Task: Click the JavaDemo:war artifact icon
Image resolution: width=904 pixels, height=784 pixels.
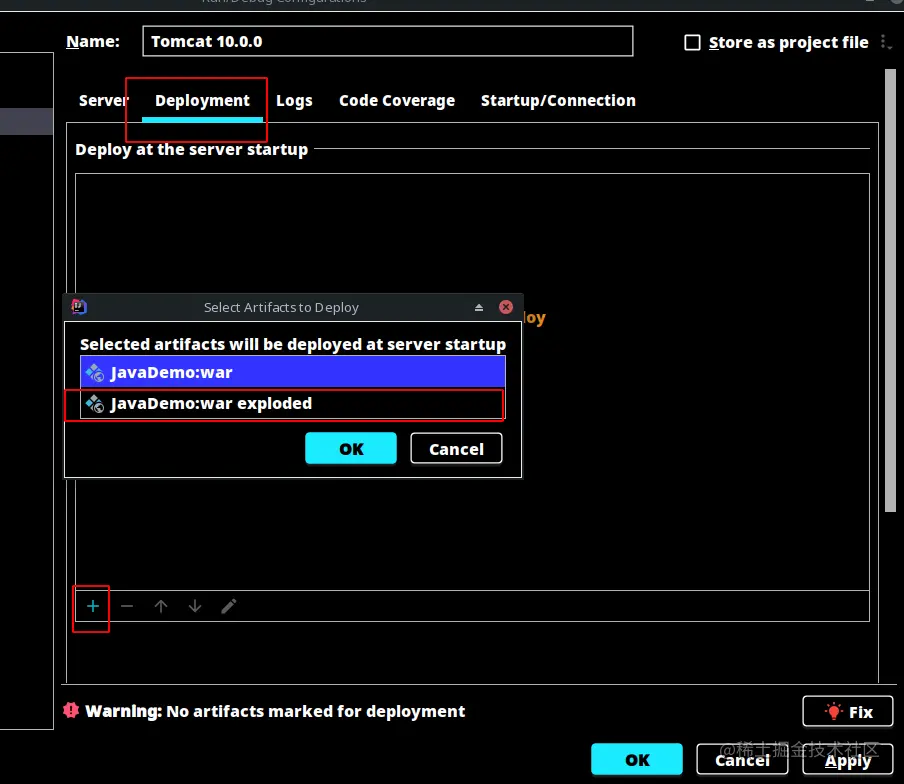Action: (x=95, y=373)
